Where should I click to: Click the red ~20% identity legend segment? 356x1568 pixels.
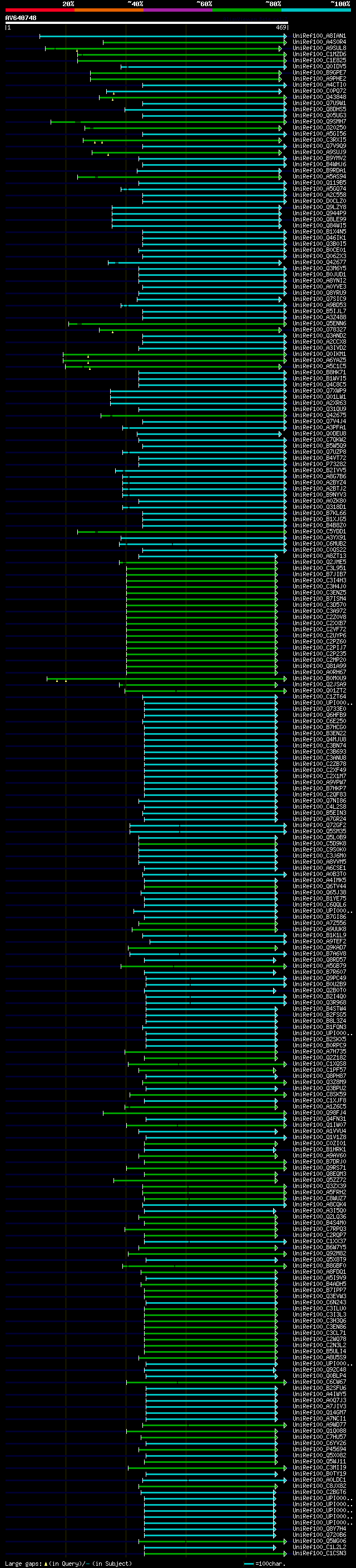click(x=39, y=10)
